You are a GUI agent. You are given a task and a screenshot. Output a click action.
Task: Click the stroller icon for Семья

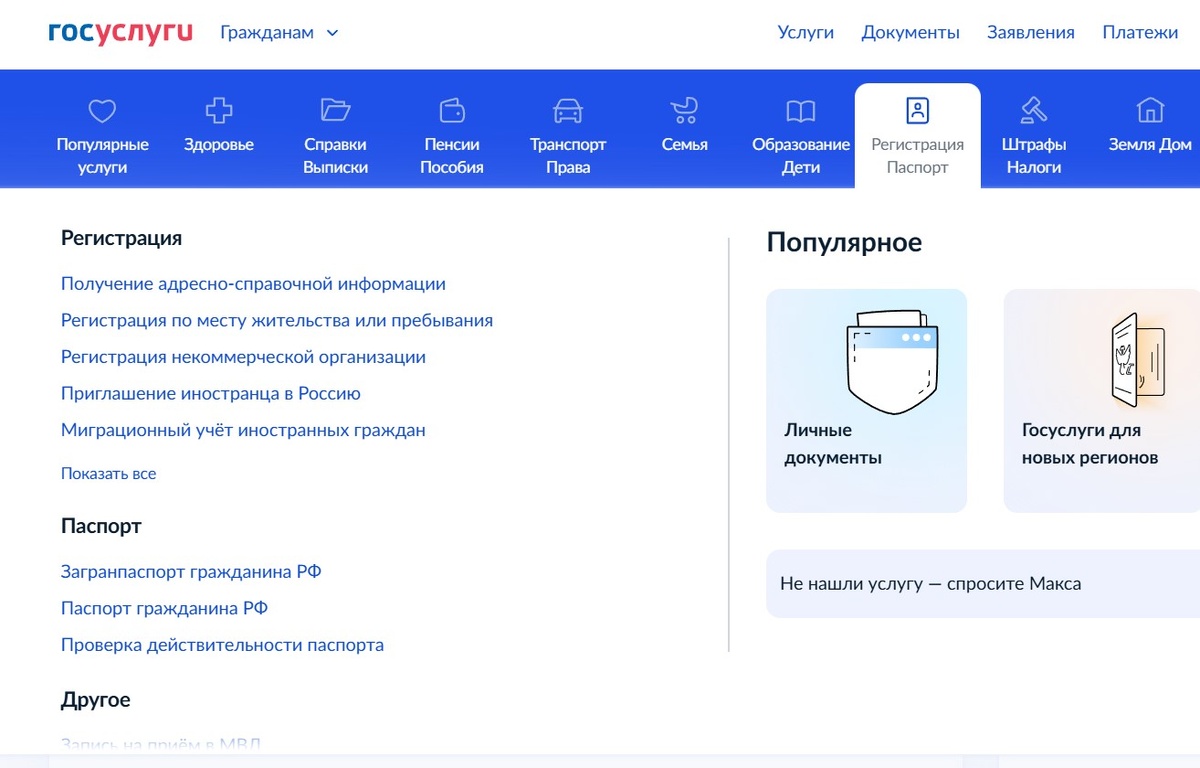(x=684, y=111)
